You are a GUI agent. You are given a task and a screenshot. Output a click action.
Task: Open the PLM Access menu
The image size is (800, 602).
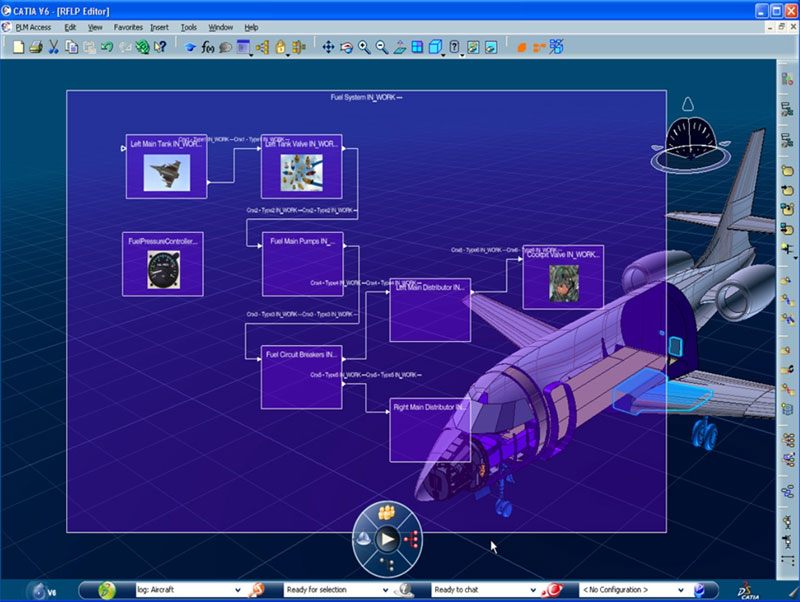coord(33,28)
